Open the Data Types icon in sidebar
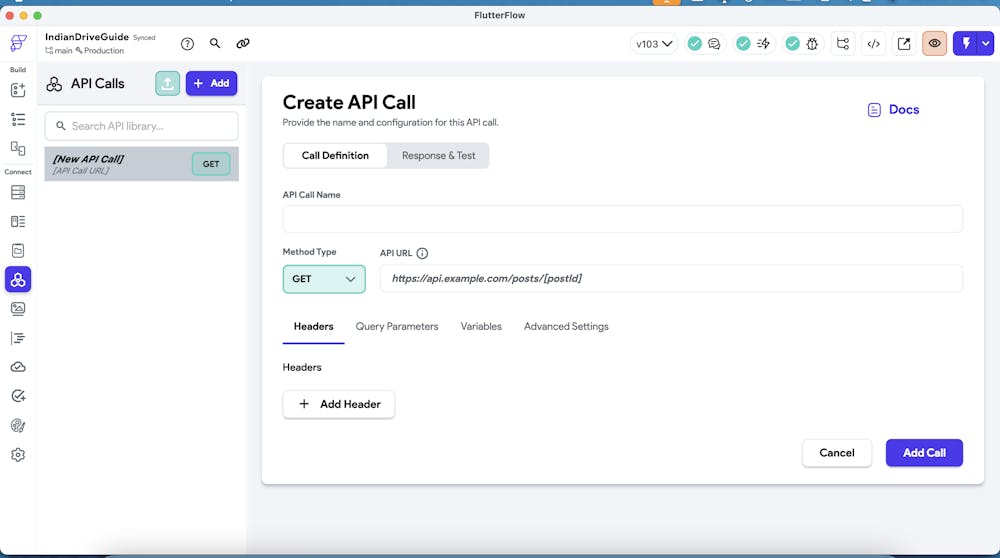1000x558 pixels. 18,221
